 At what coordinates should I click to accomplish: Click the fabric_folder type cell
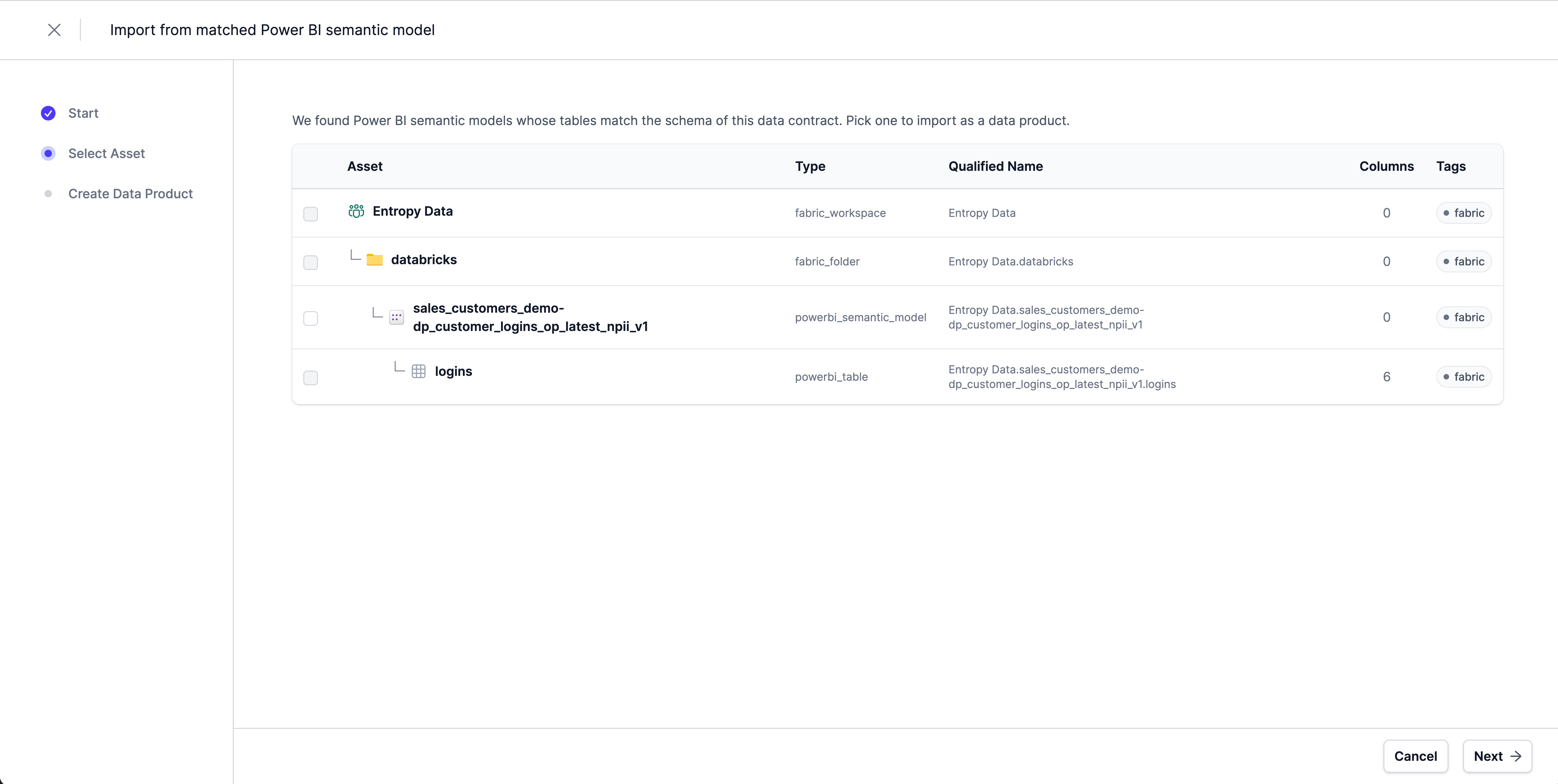827,262
